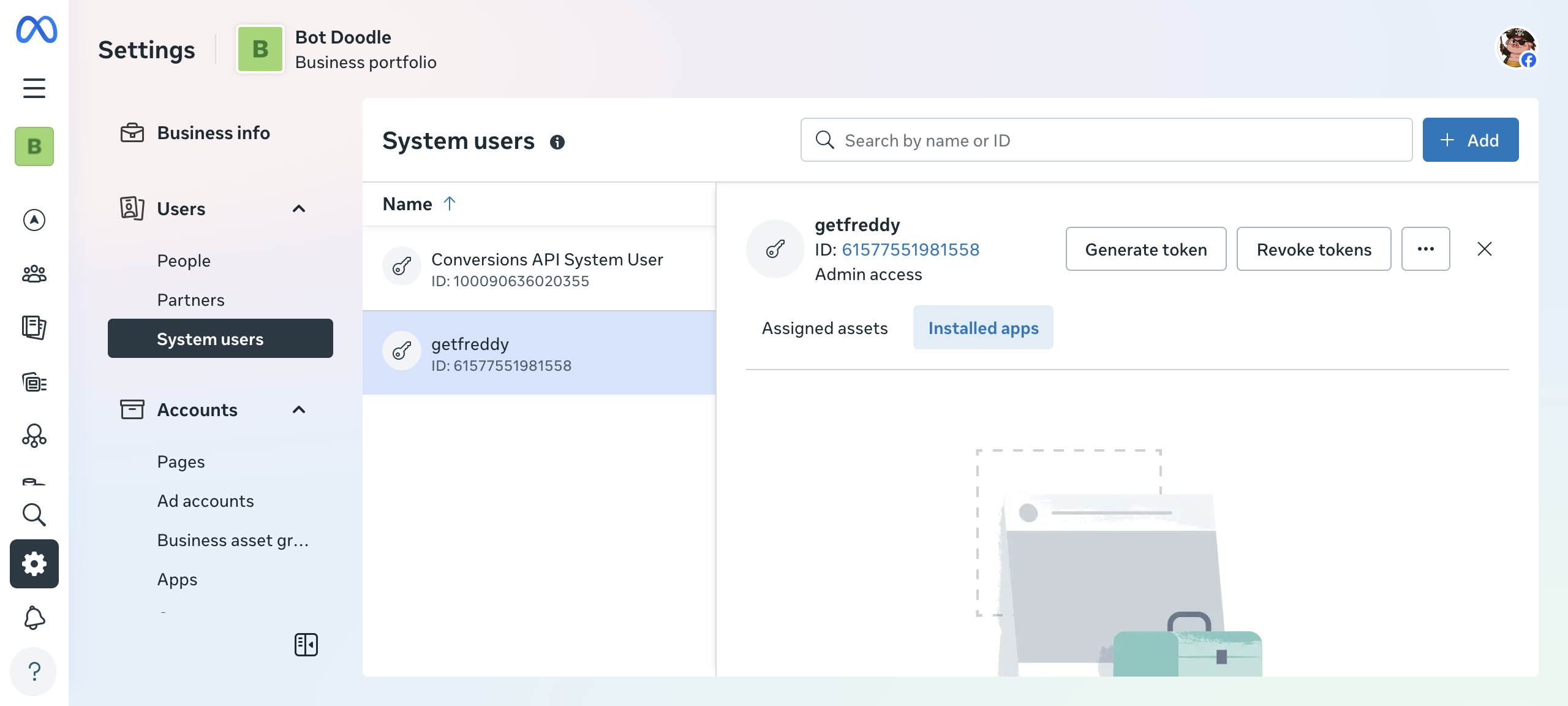This screenshot has width=1568, height=706.
Task: Collapse the Accounts section chevron
Action: point(299,410)
